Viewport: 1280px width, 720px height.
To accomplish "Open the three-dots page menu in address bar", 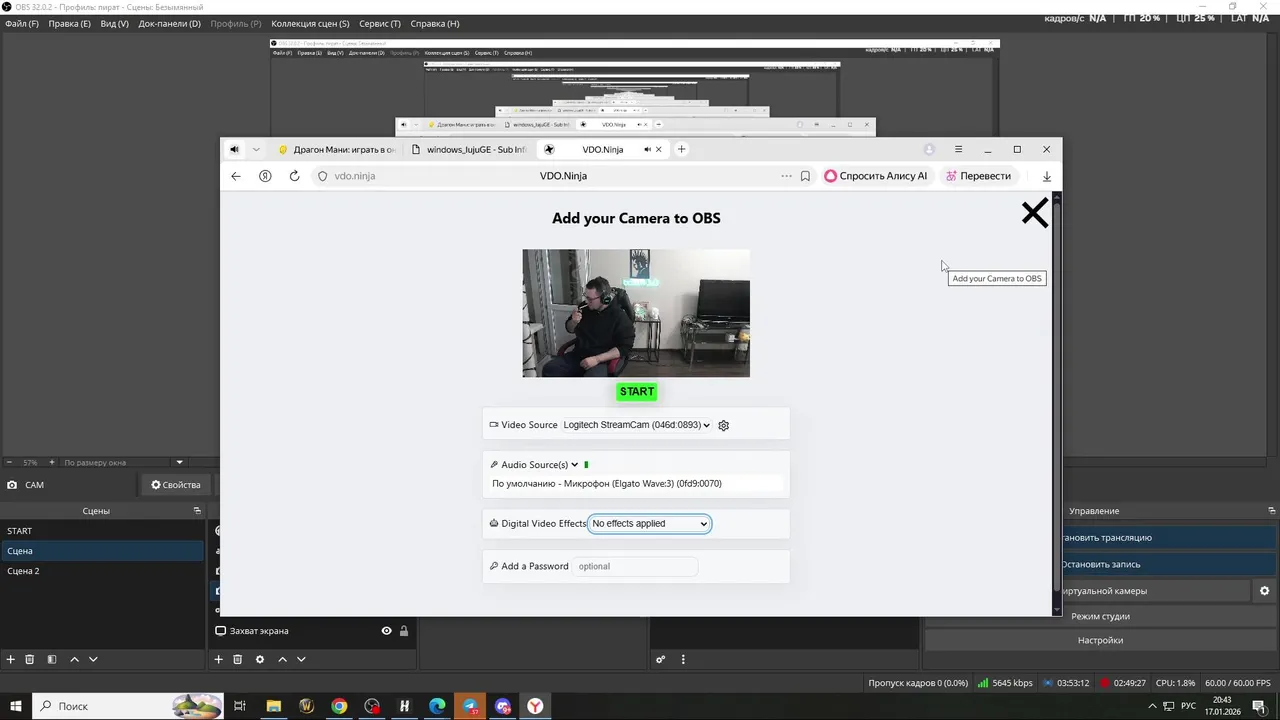I will pyautogui.click(x=786, y=176).
